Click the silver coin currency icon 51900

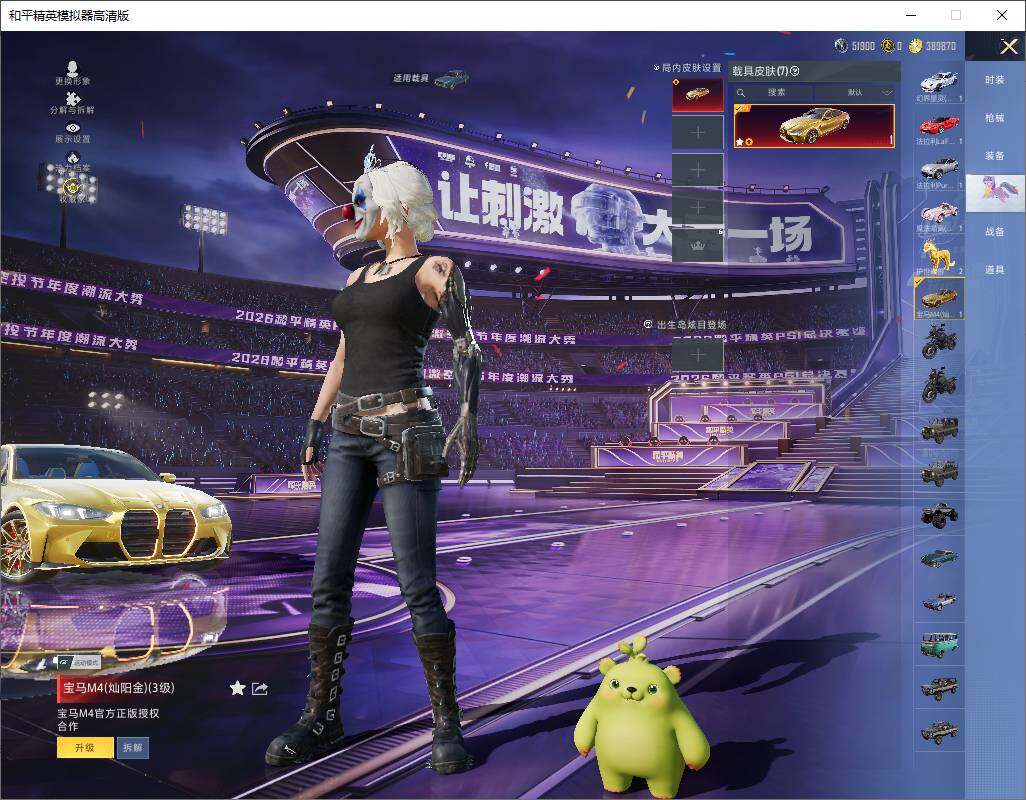[x=841, y=45]
